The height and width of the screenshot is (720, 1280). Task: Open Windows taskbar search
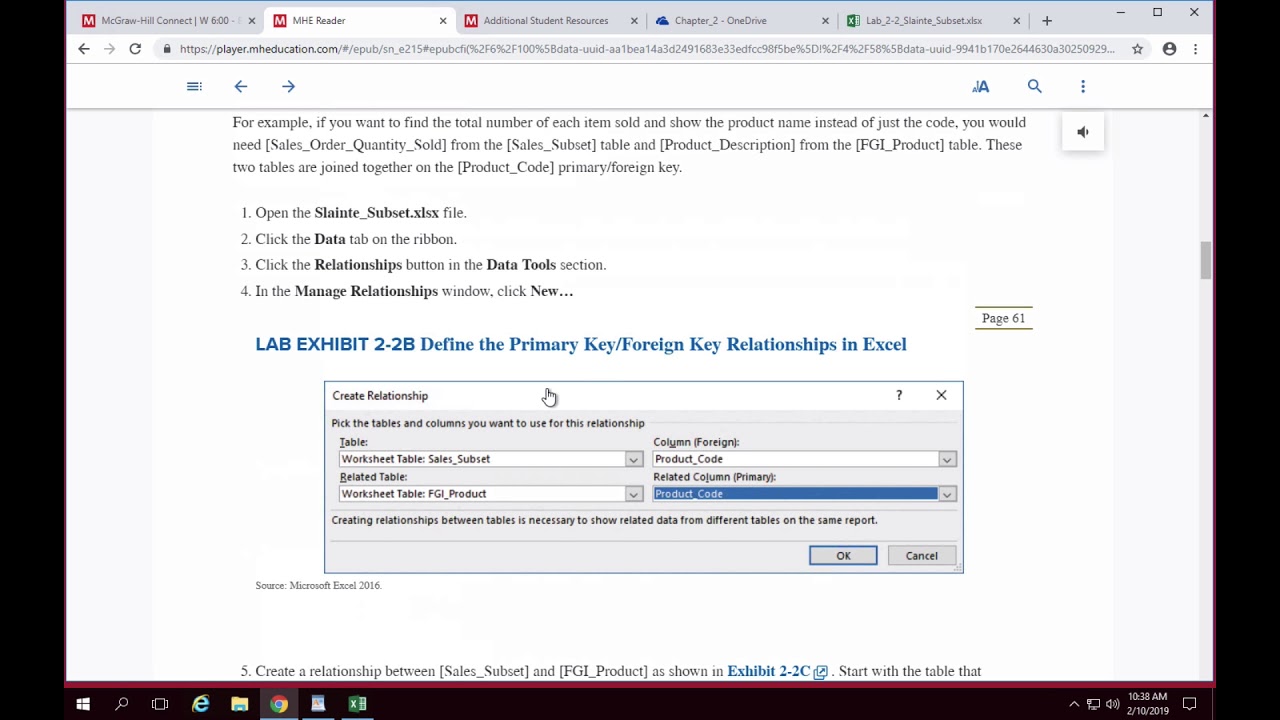coord(122,704)
